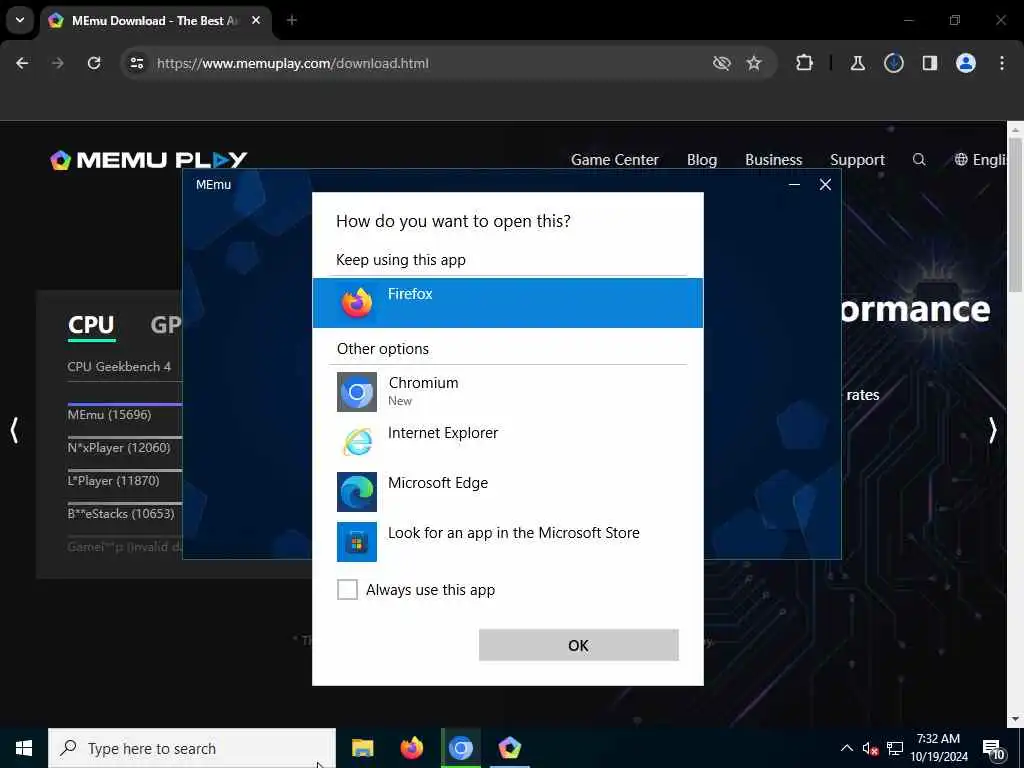Select Microsoft Edge option
This screenshot has height=768, width=1024.
click(x=507, y=492)
